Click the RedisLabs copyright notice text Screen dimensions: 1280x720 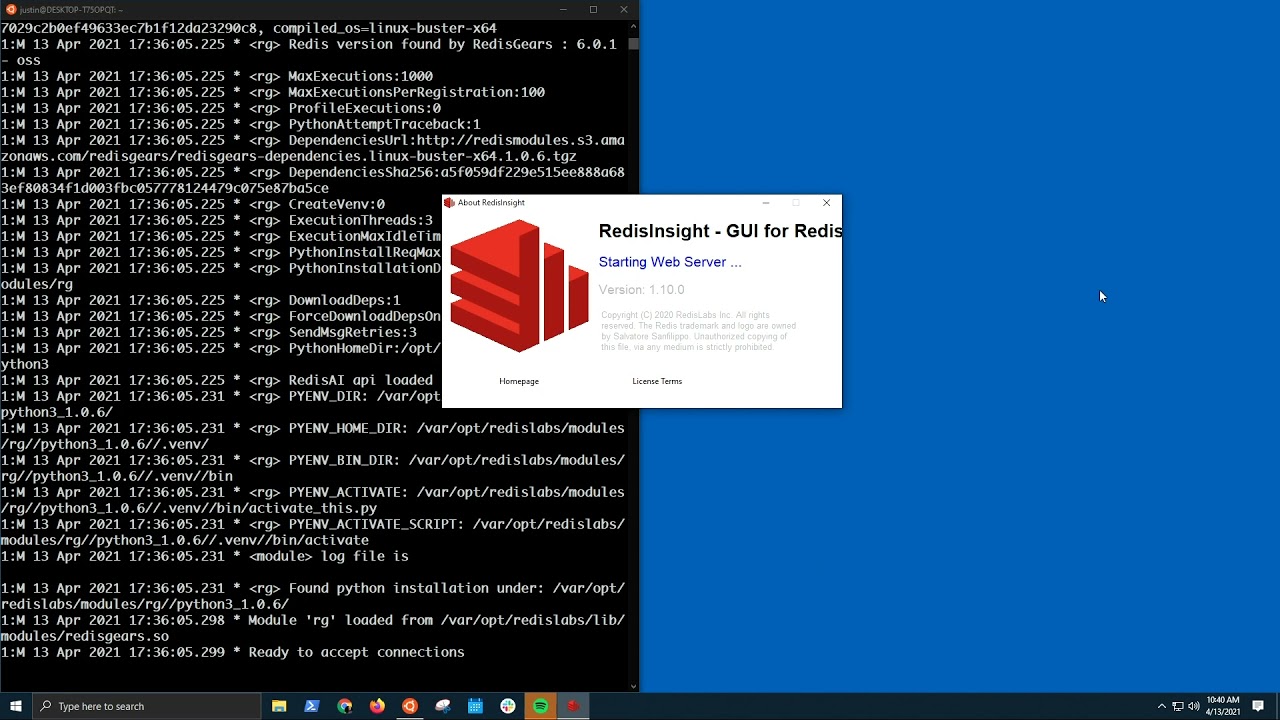pyautogui.click(x=698, y=331)
